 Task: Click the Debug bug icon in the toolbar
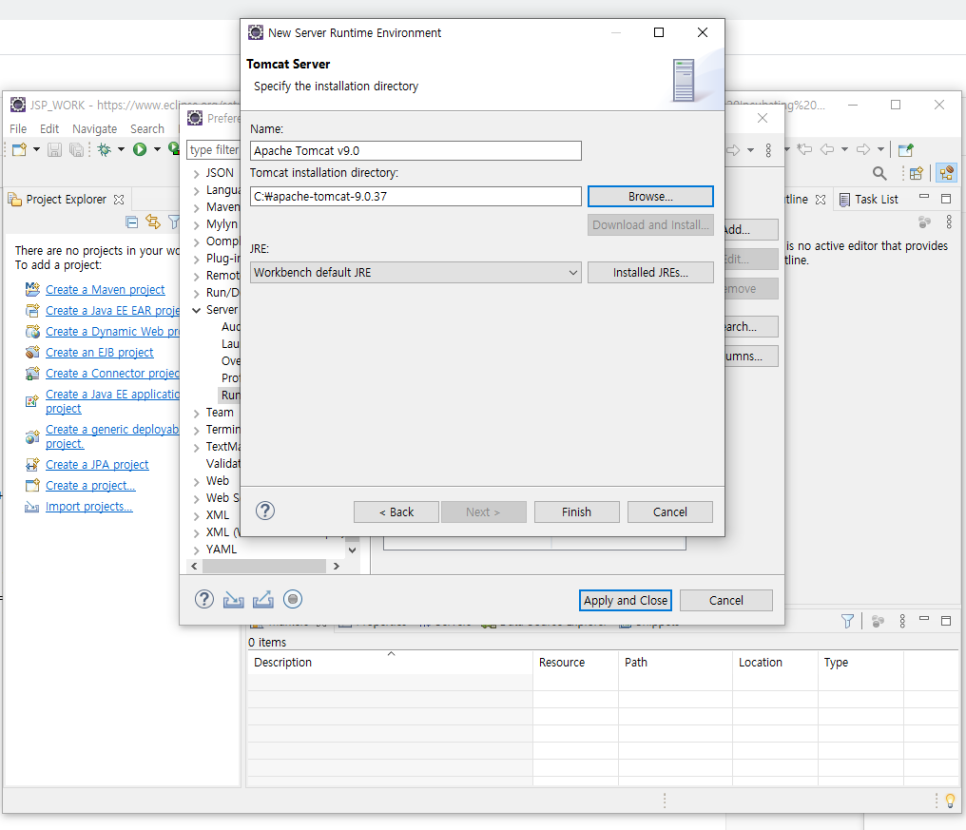coord(104,150)
